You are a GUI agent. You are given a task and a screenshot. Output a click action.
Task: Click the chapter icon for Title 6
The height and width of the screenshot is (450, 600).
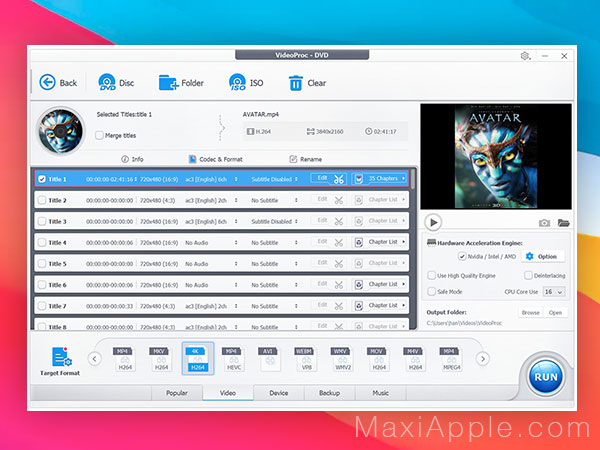click(359, 285)
